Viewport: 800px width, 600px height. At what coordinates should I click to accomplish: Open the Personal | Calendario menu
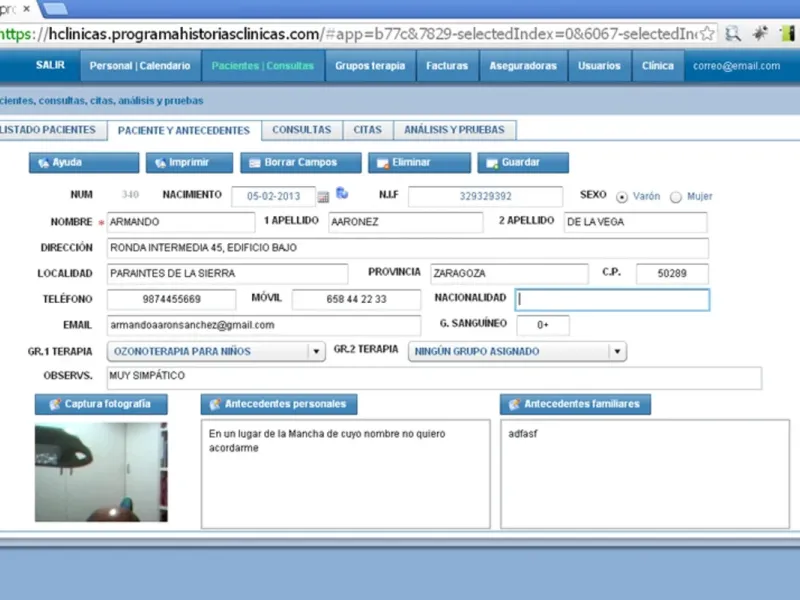(140, 66)
